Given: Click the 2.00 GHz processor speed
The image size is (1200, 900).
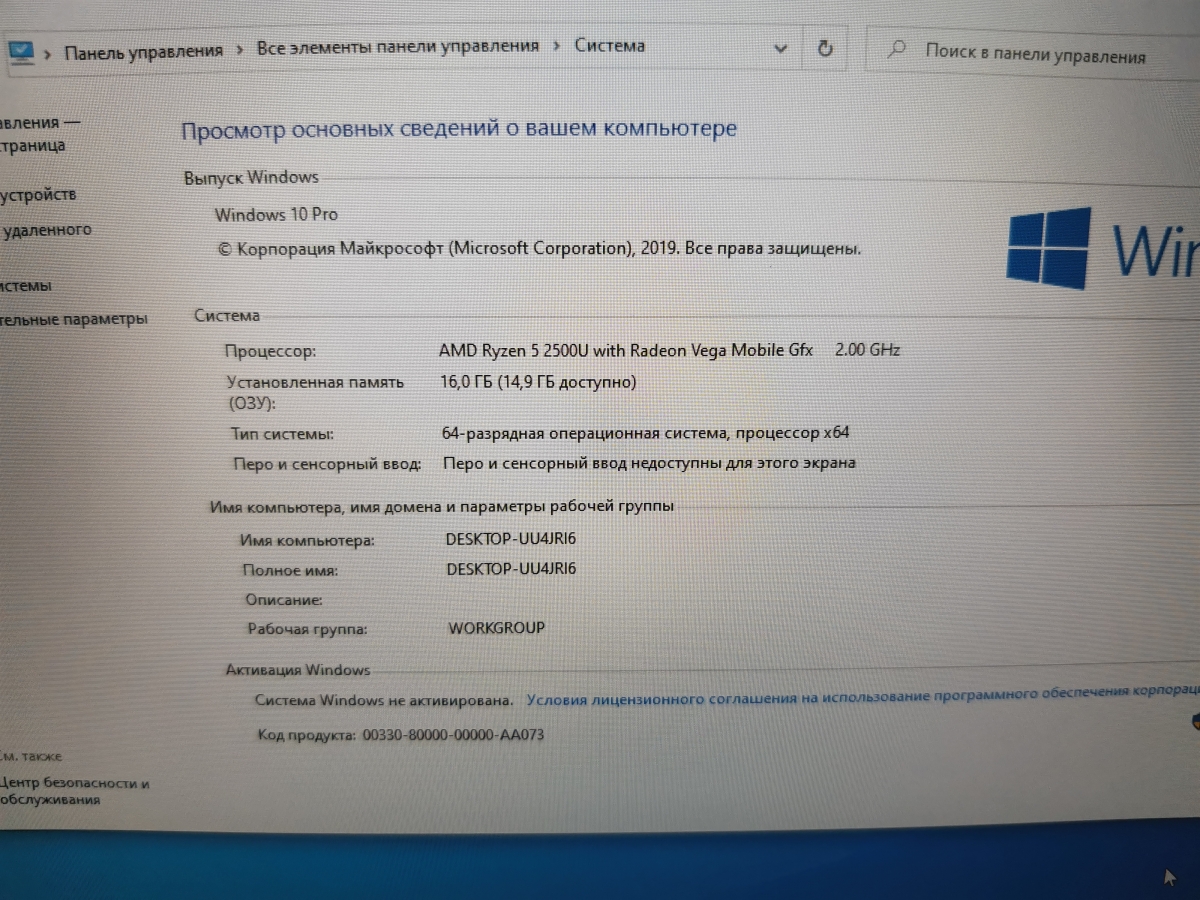Looking at the screenshot, I should pyautogui.click(x=868, y=350).
